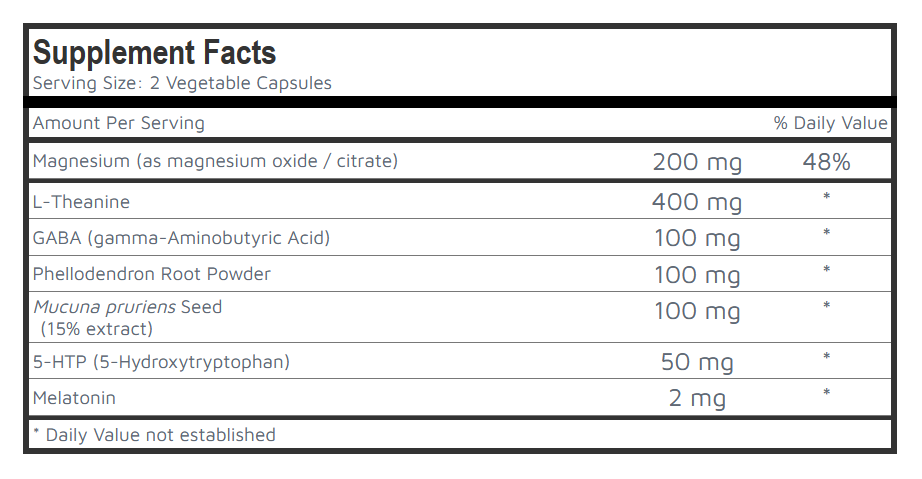Click the 100 mg amount for GABA
The width and height of the screenshot is (922, 479).
point(697,239)
